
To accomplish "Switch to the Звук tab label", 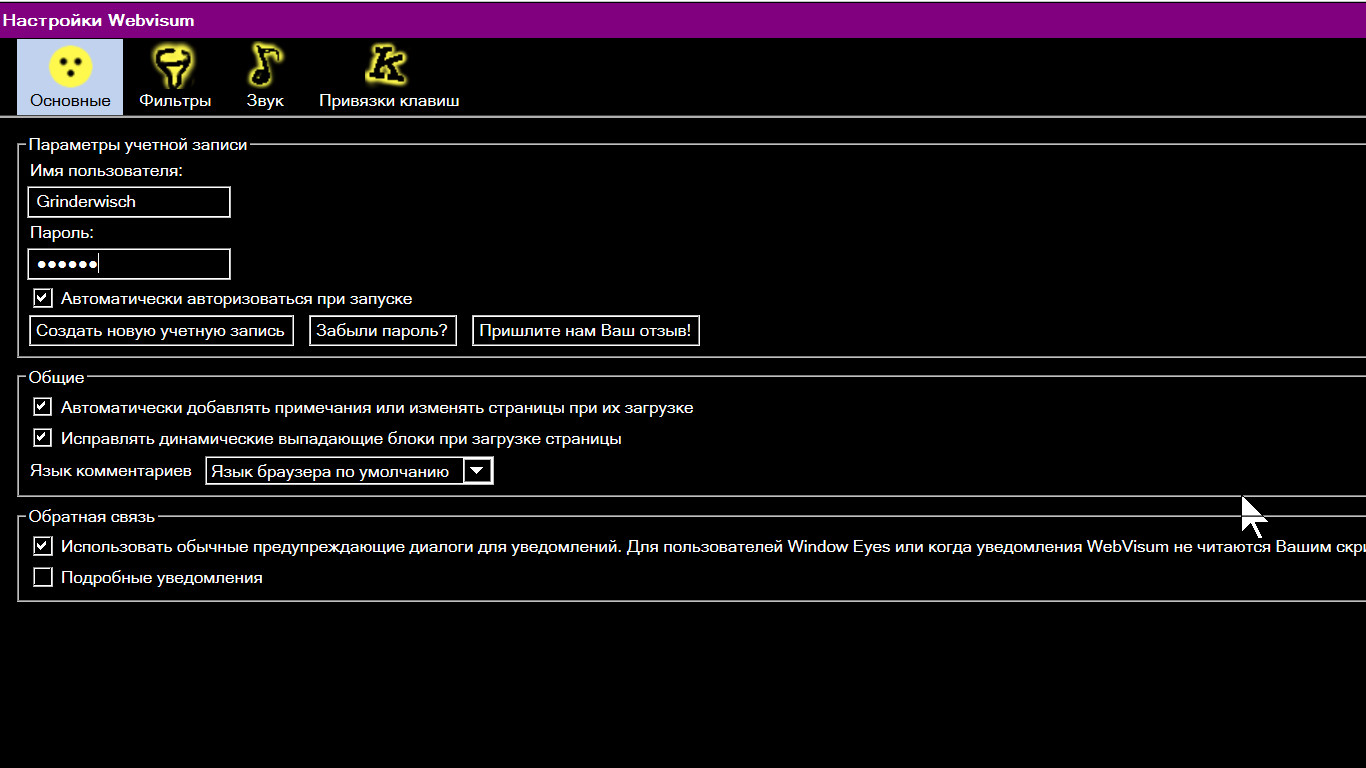I will (265, 101).
